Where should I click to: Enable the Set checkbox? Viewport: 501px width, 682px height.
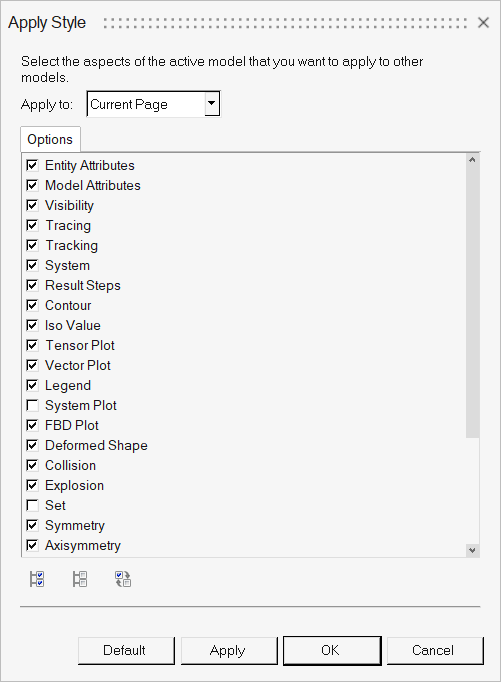pos(32,505)
